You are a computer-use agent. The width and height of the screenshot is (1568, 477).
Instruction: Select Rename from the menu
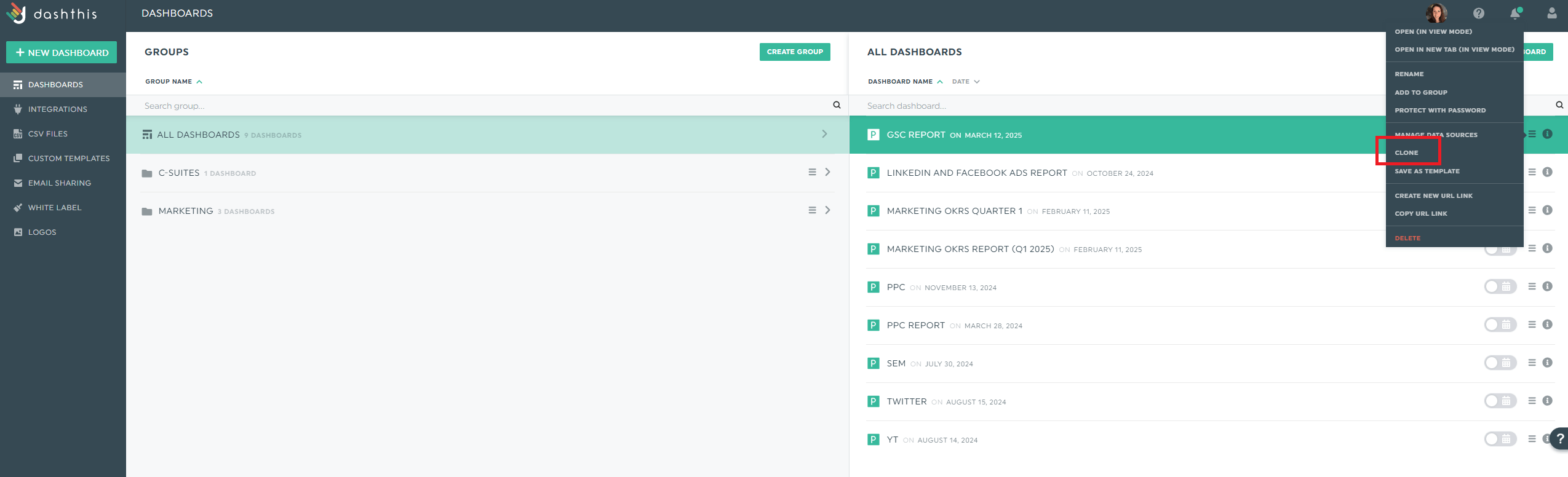[x=1409, y=74]
